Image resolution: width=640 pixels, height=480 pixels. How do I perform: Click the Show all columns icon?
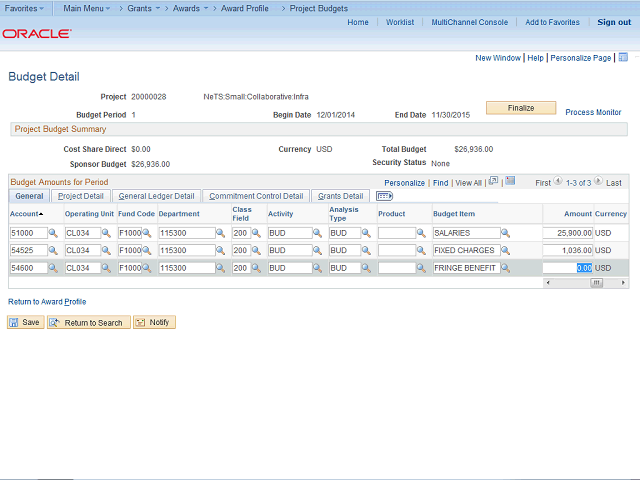pos(384,196)
